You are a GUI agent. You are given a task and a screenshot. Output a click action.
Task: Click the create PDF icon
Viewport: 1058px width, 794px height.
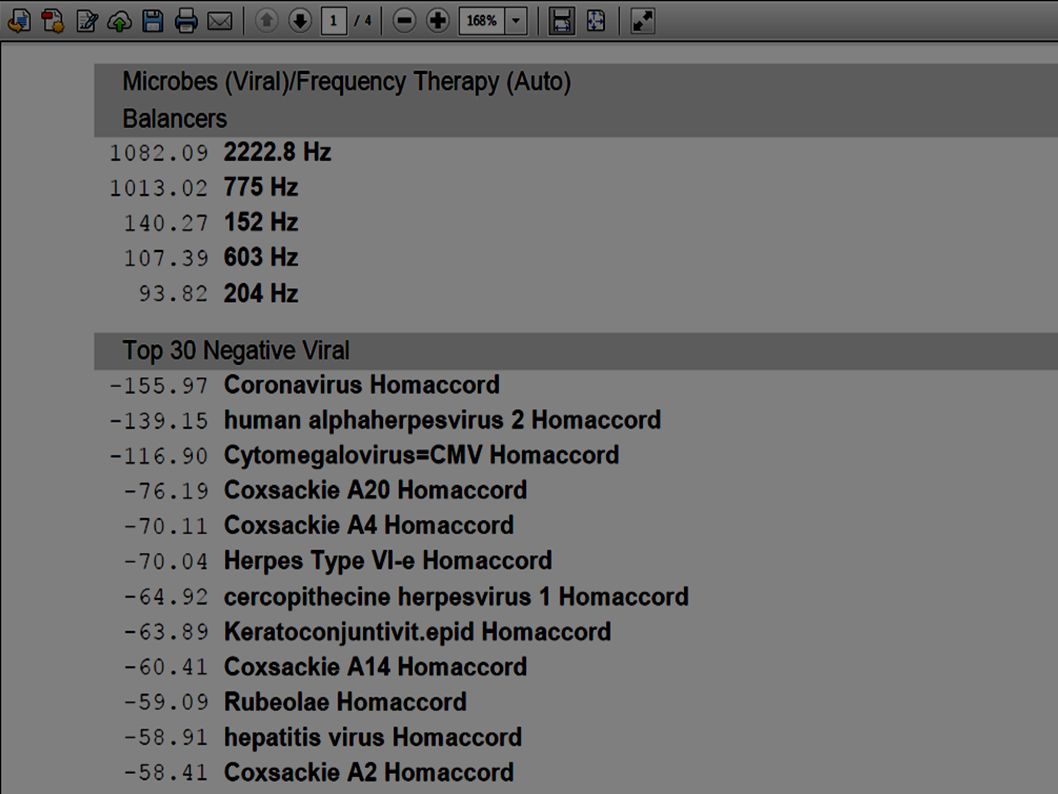pyautogui.click(x=53, y=21)
